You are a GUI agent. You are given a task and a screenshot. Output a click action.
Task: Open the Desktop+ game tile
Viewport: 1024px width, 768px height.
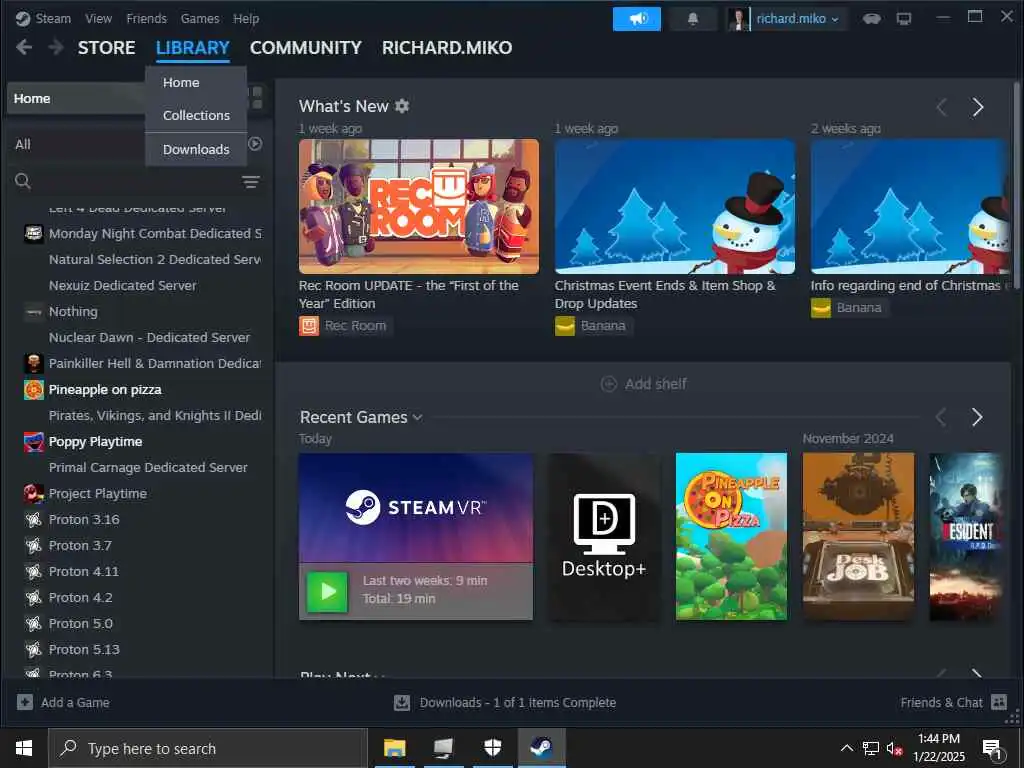tap(603, 536)
